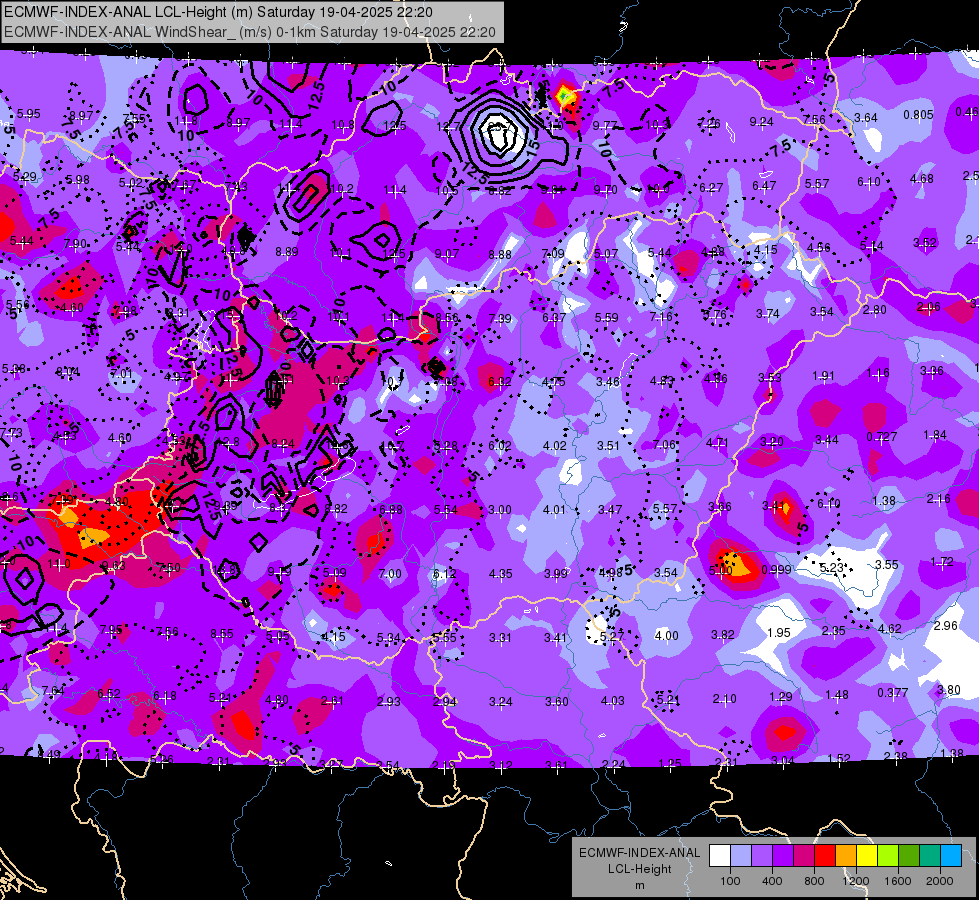Click the legend tick label '1200'
Image resolution: width=979 pixels, height=900 pixels.
tap(855, 881)
